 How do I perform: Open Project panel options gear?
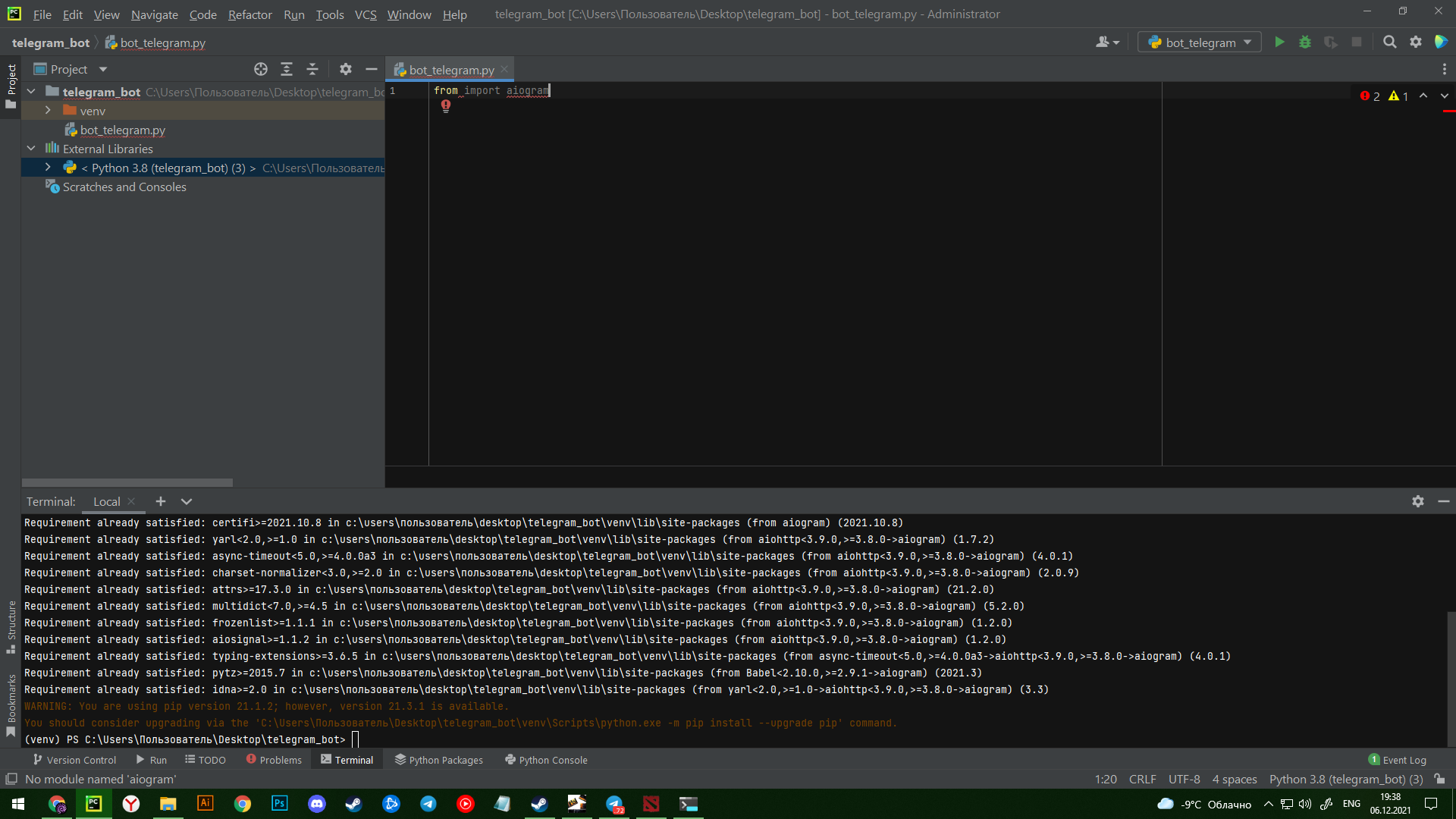[x=346, y=69]
